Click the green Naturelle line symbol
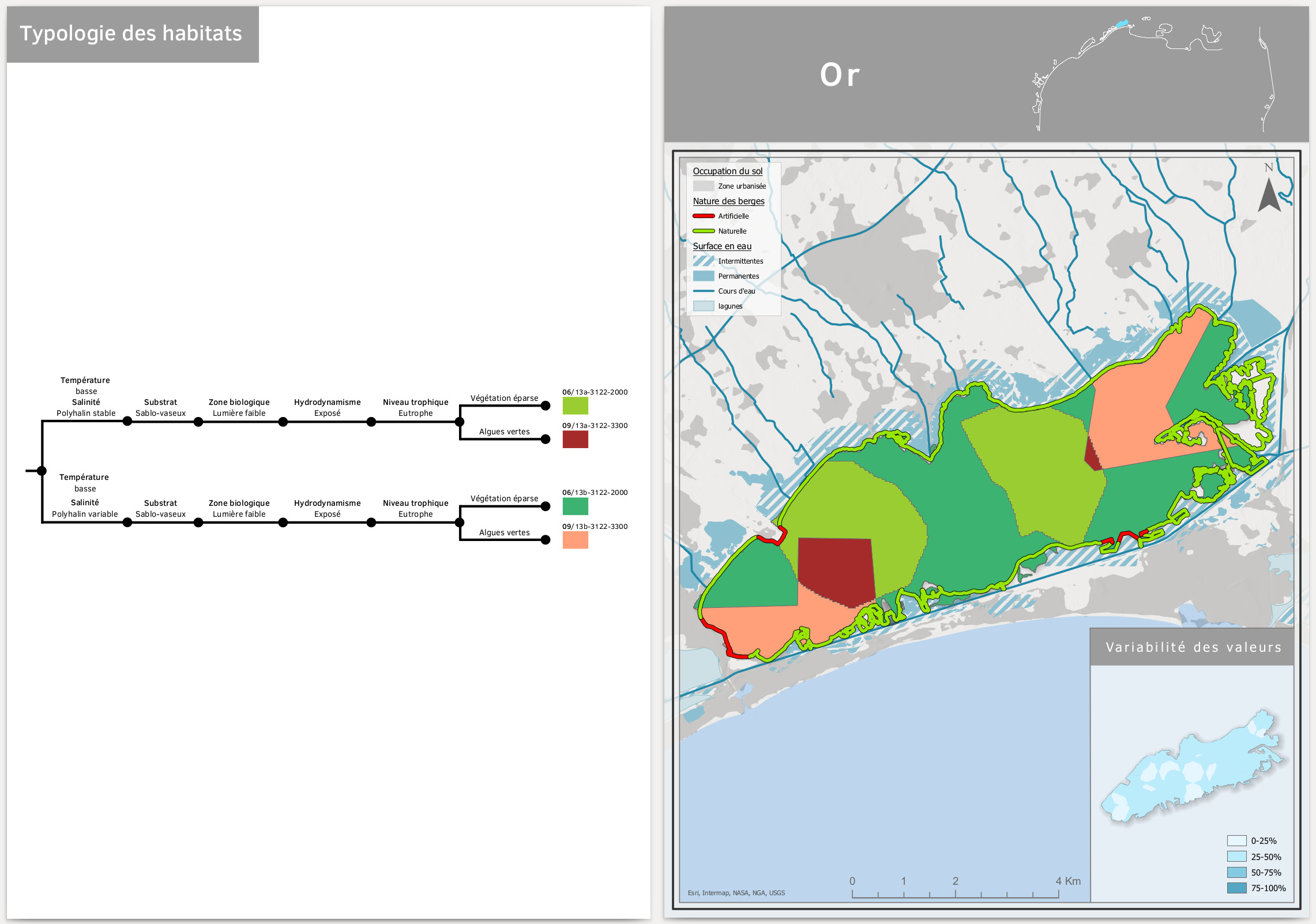1316x924 pixels. (x=704, y=231)
